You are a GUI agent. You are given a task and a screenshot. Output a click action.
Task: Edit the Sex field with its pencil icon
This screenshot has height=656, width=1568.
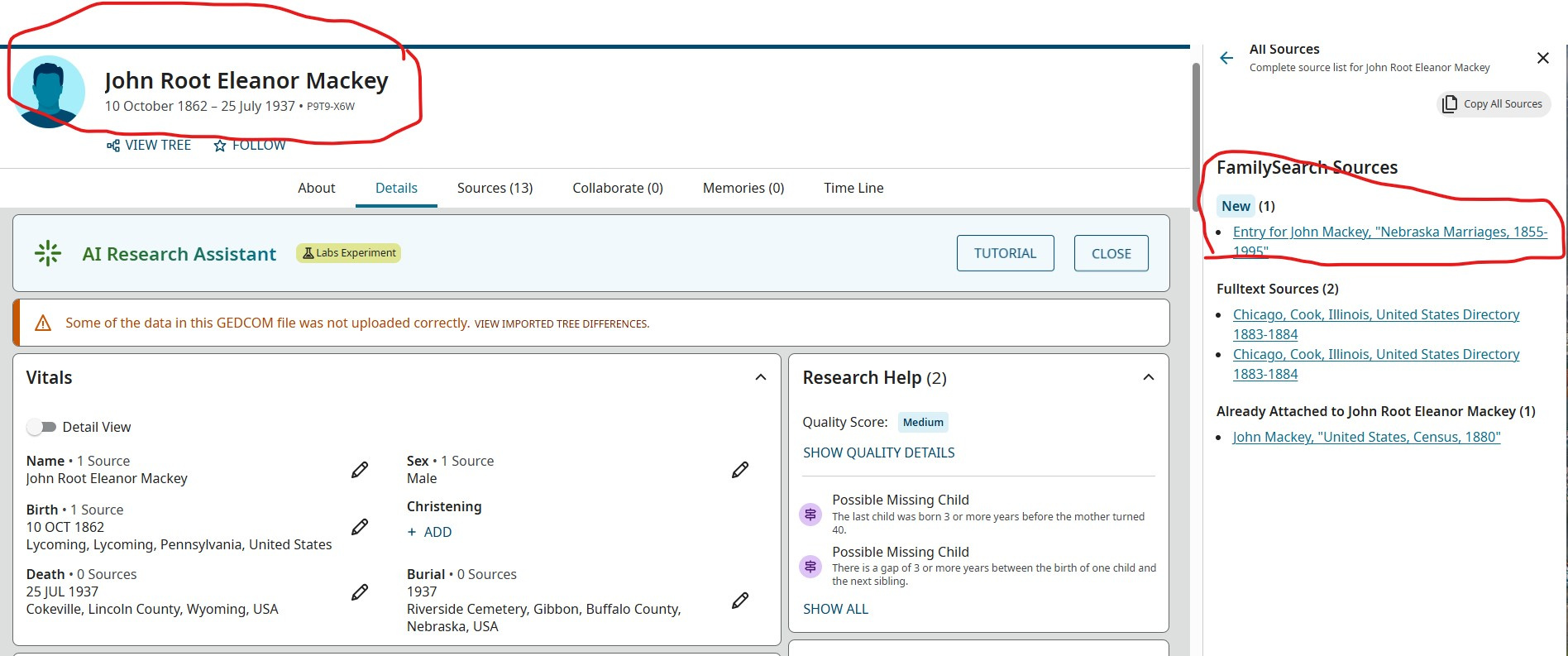(740, 470)
